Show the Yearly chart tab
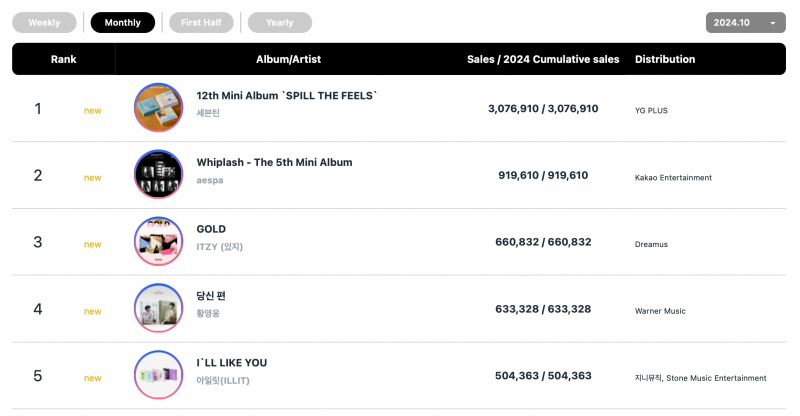The image size is (800, 416). [280, 22]
